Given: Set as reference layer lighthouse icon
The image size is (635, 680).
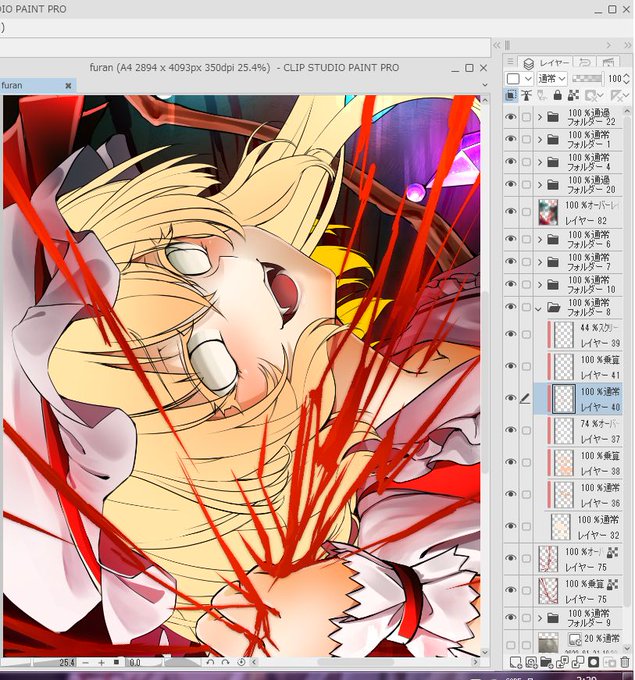Looking at the screenshot, I should point(526,95).
